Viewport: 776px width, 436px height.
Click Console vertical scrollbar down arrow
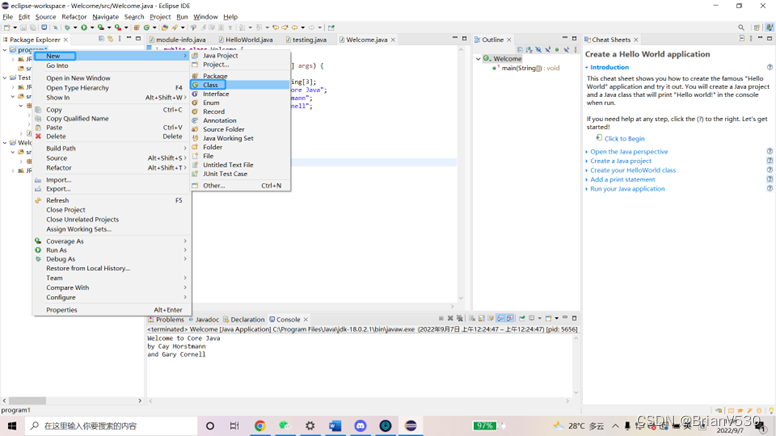[576, 392]
